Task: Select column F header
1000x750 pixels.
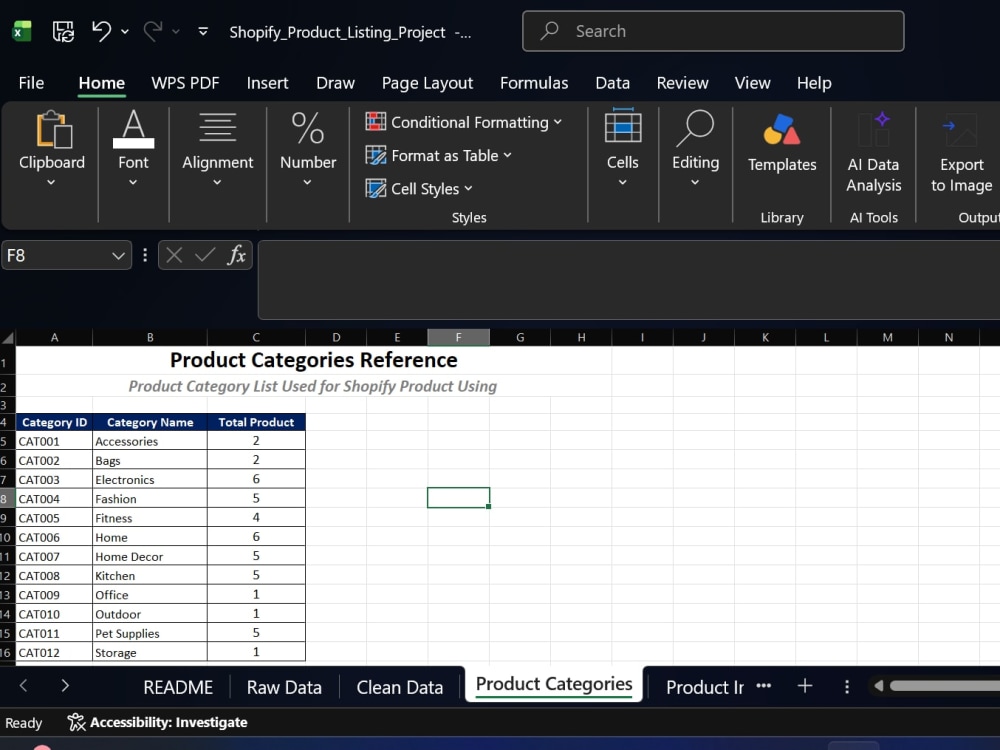Action: click(459, 337)
